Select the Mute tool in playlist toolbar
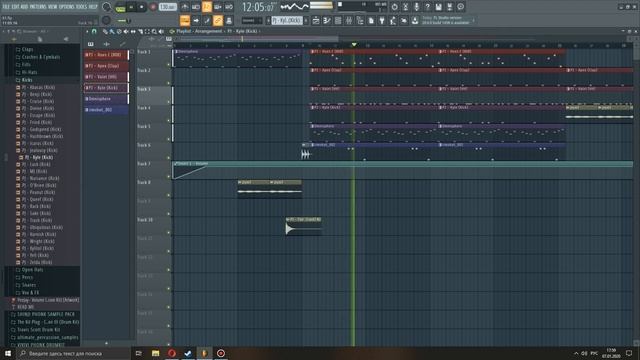 pyautogui.click(x=126, y=31)
